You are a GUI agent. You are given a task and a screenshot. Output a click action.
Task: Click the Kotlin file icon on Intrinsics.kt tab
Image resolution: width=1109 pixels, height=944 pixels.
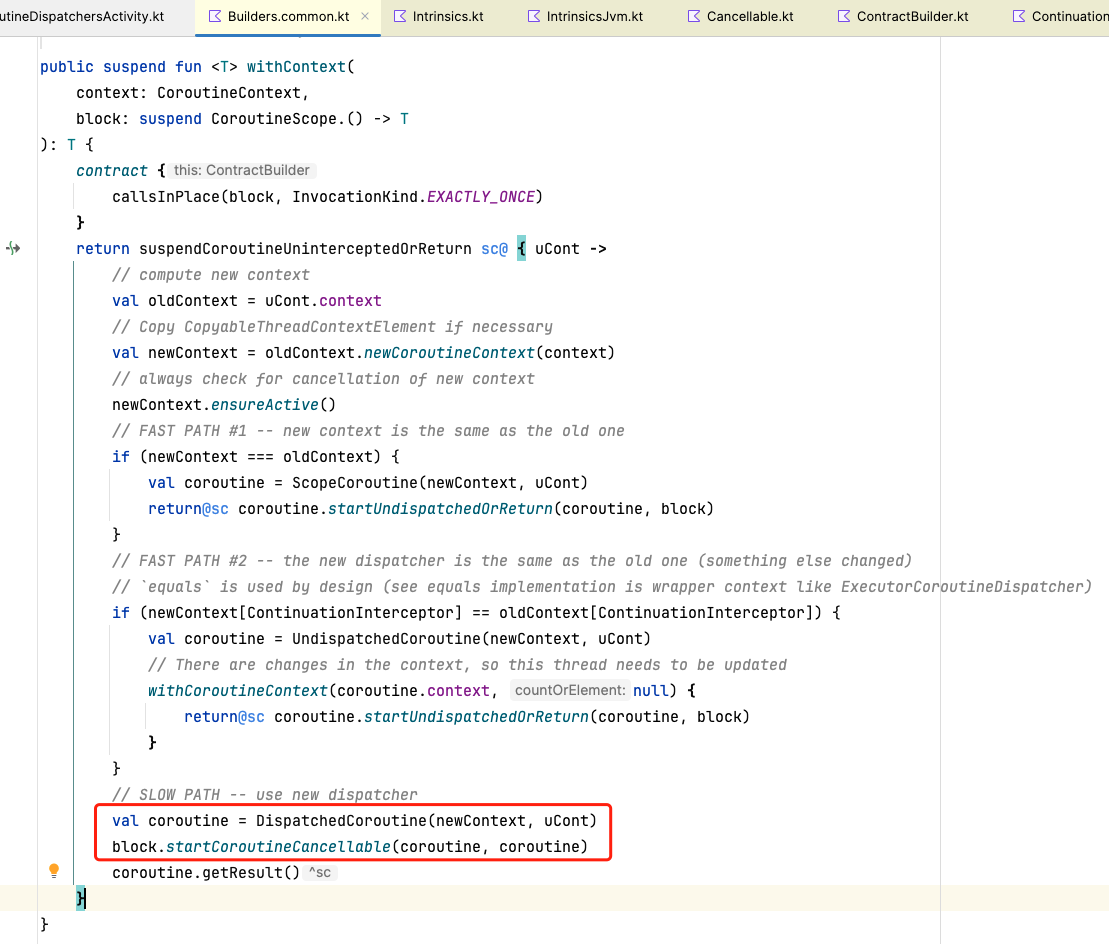(x=400, y=16)
